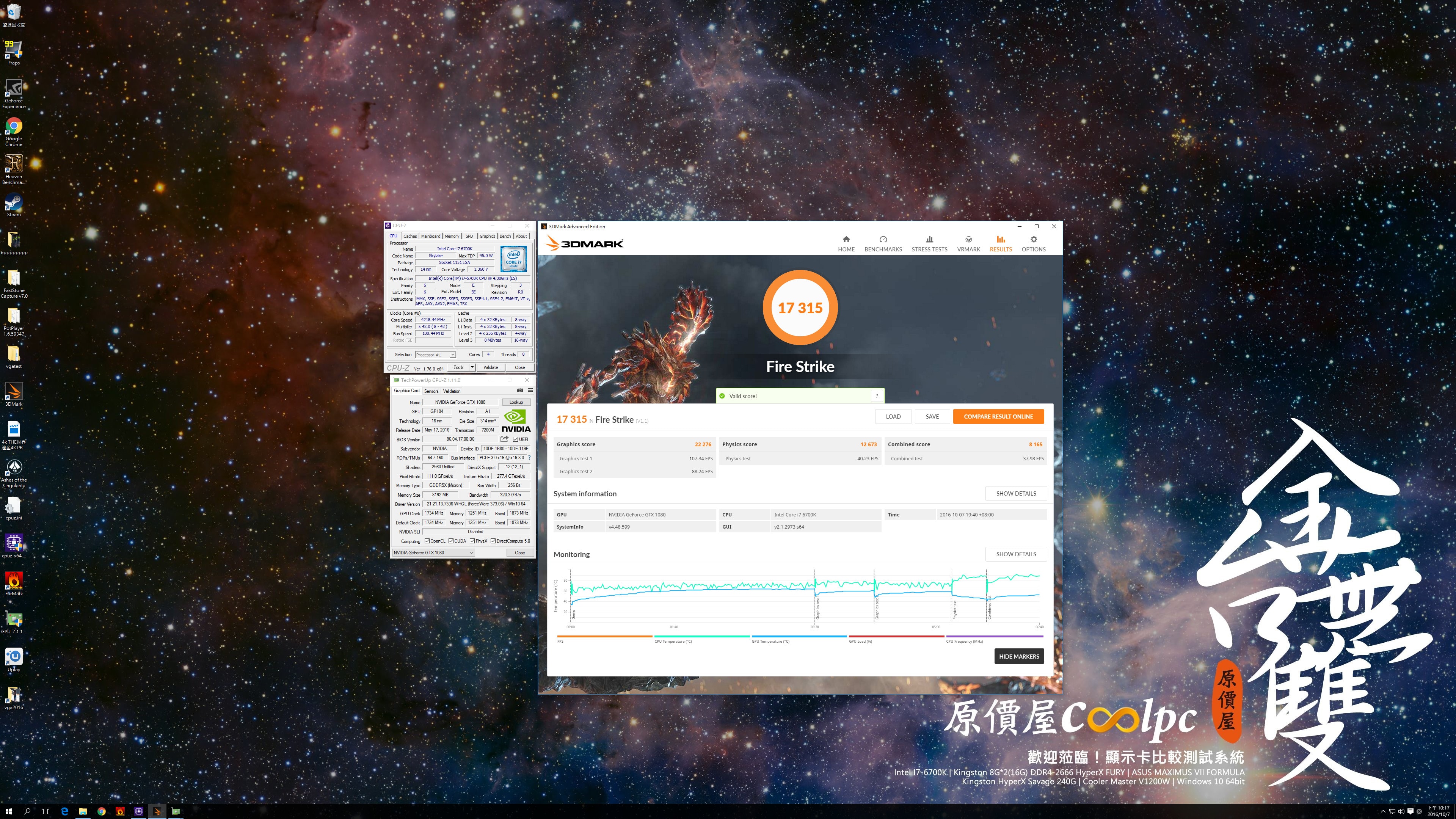Show details for System information
This screenshot has height=819, width=1456.
[x=1016, y=493]
